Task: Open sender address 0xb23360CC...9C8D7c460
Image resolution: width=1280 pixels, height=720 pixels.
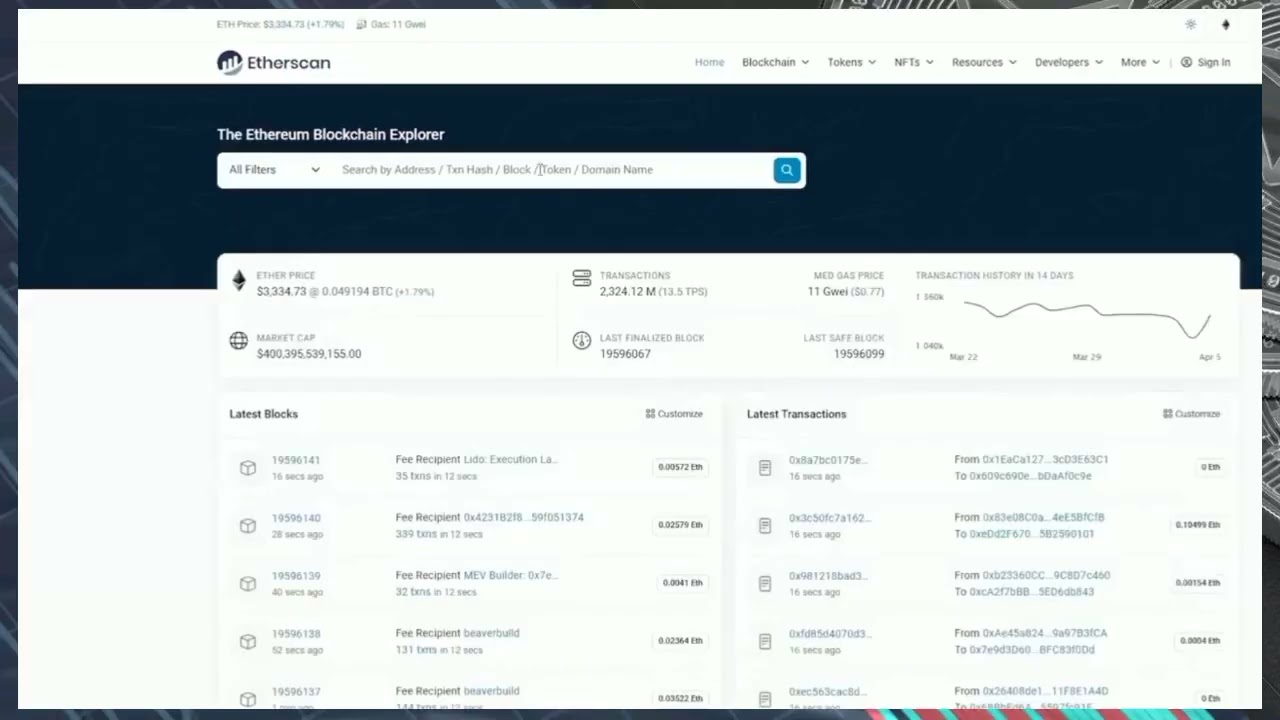Action: click(1046, 575)
